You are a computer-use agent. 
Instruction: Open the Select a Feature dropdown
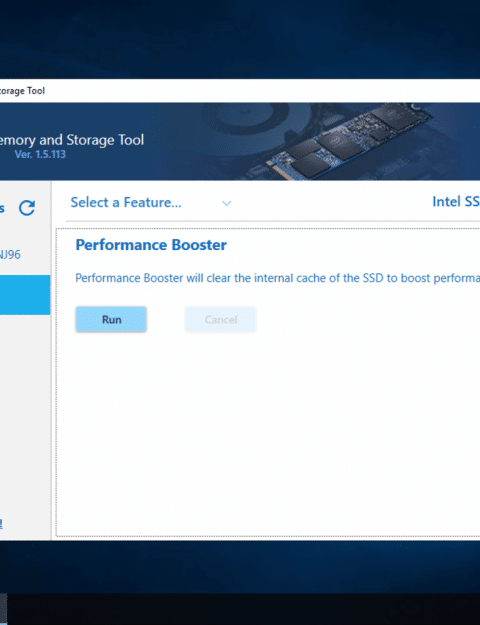coord(151,203)
